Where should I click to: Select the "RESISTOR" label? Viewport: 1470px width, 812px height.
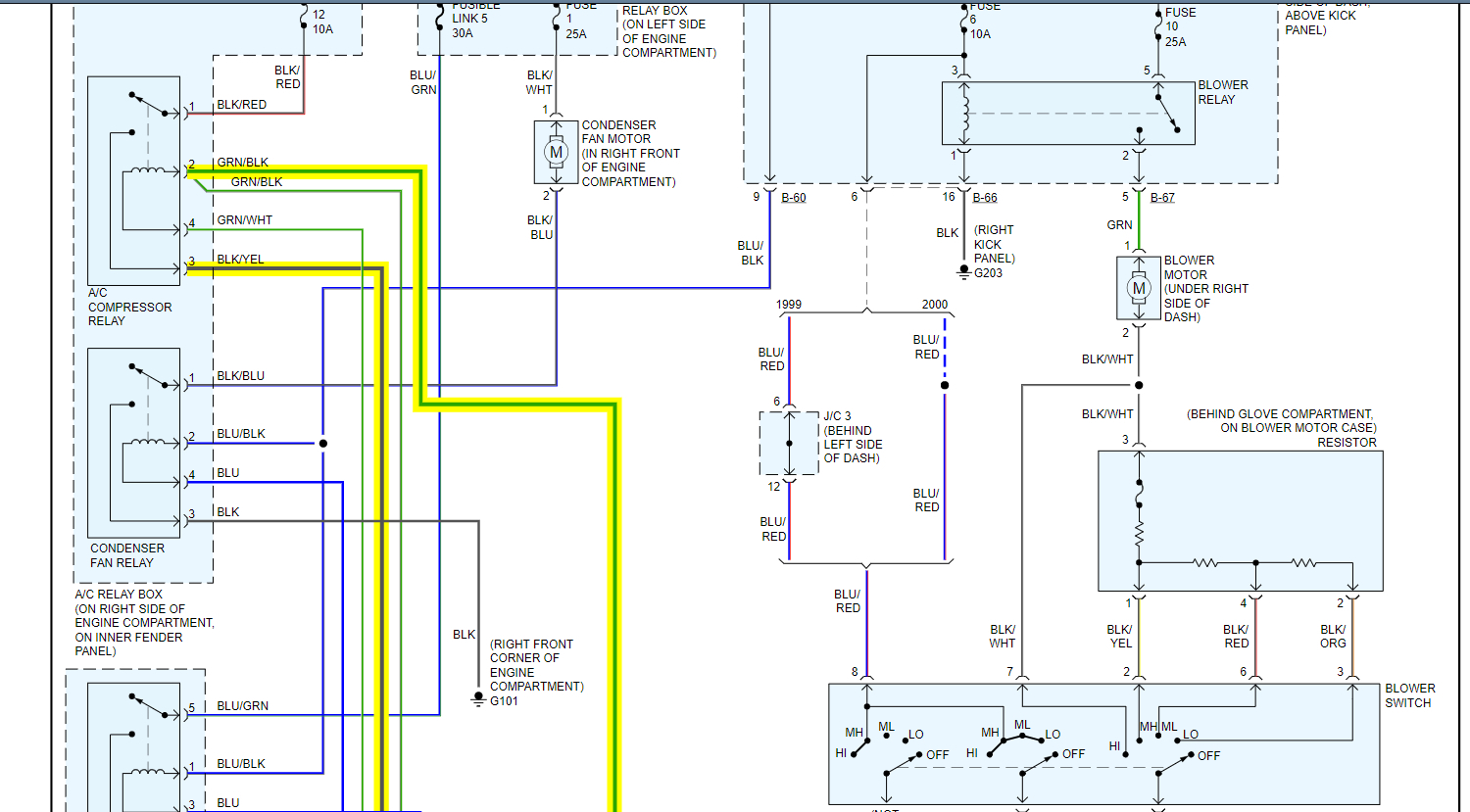pyautogui.click(x=1347, y=443)
